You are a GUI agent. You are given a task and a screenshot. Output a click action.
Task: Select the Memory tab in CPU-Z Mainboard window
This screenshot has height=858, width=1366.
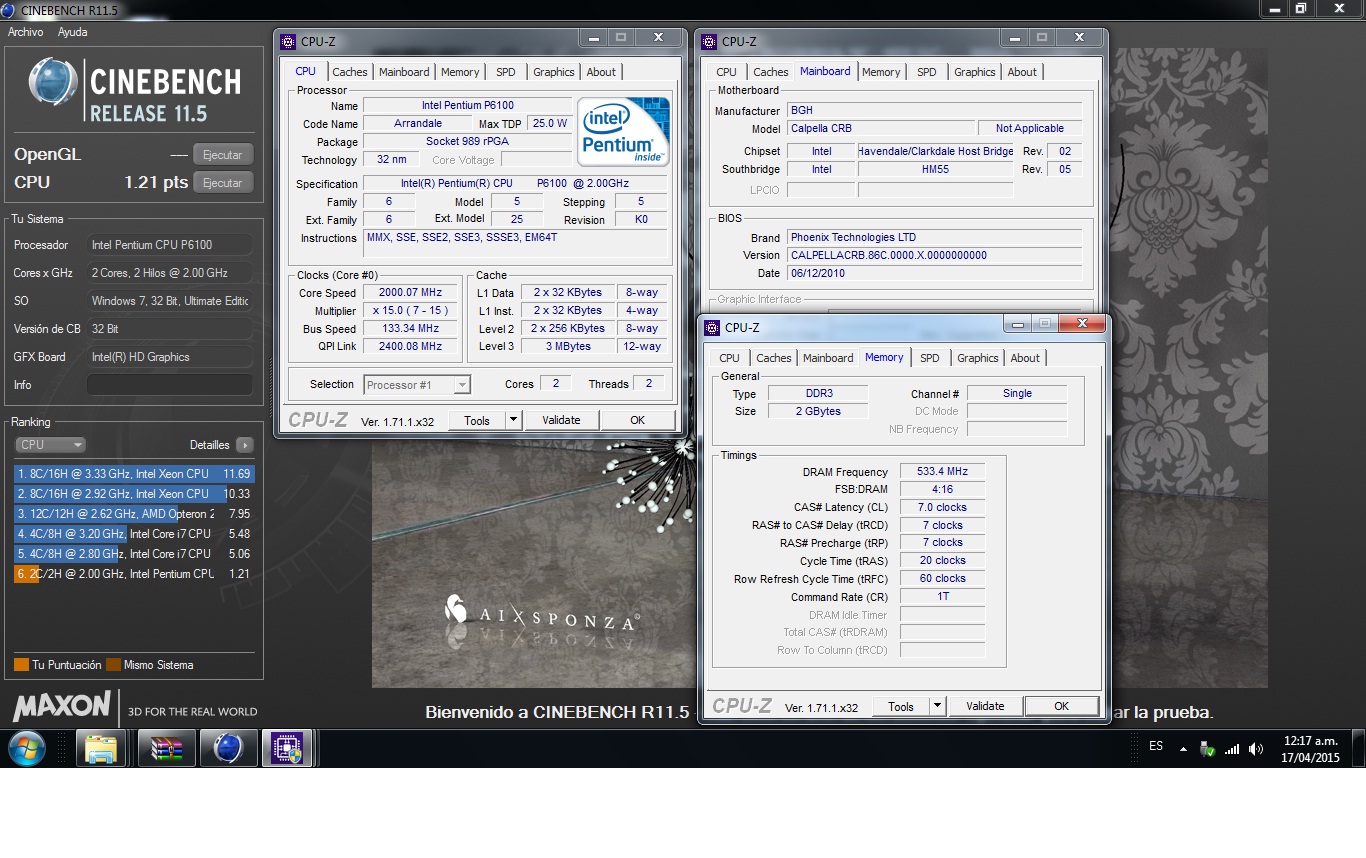[881, 72]
